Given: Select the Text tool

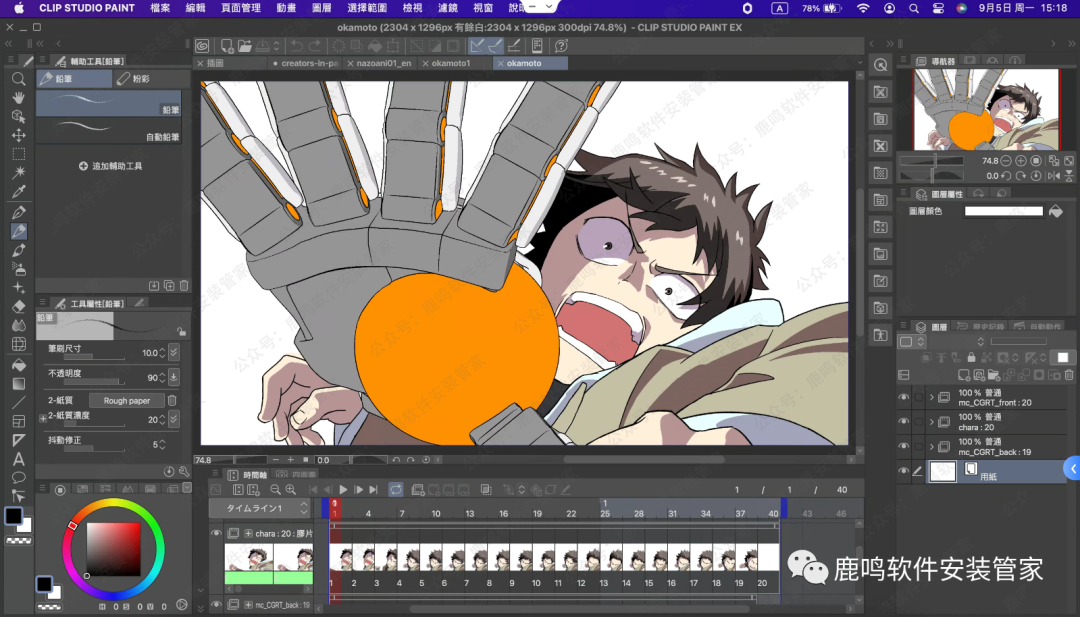Looking at the screenshot, I should [x=18, y=459].
